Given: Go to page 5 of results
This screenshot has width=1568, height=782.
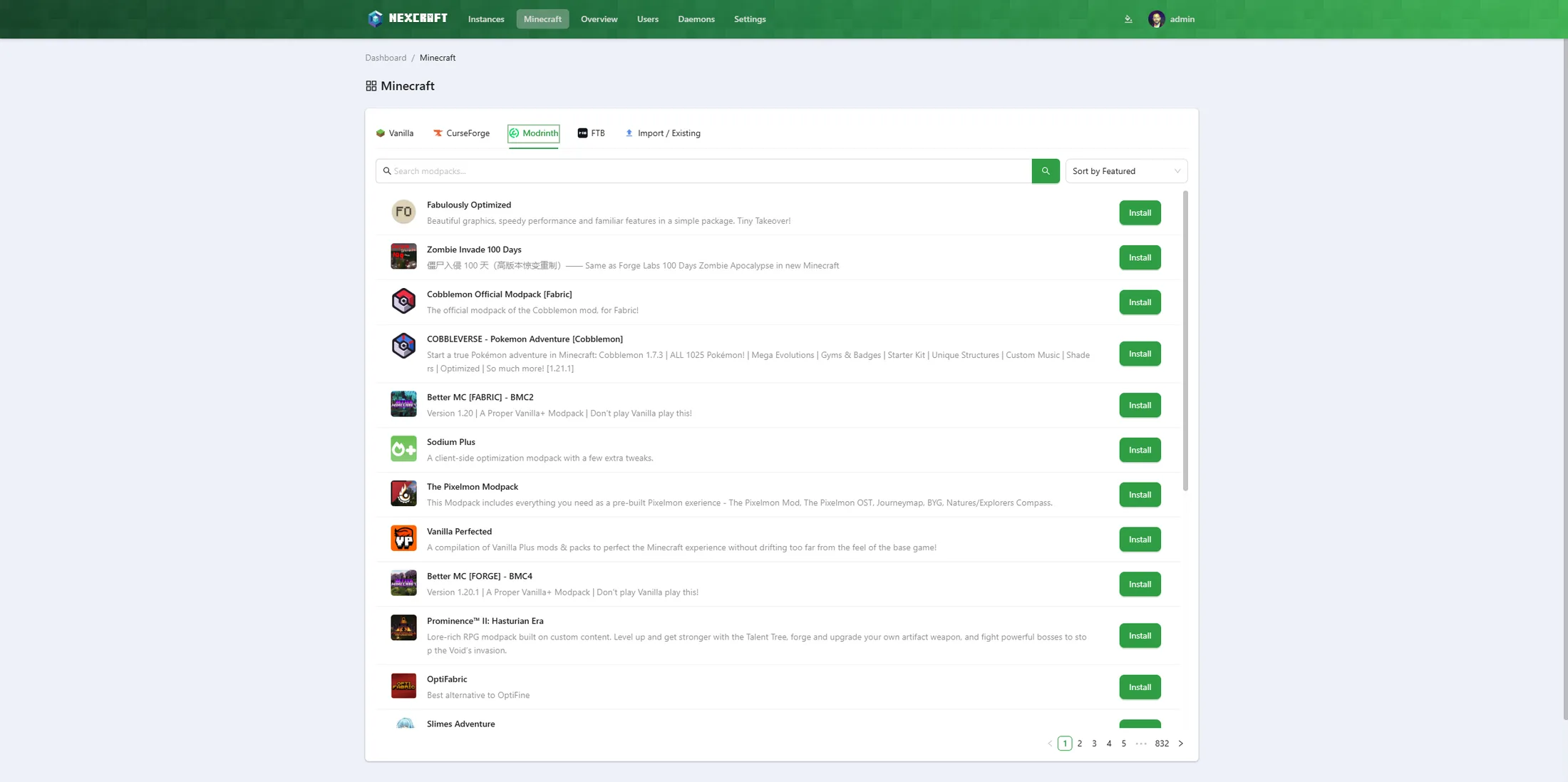Looking at the screenshot, I should (1124, 744).
